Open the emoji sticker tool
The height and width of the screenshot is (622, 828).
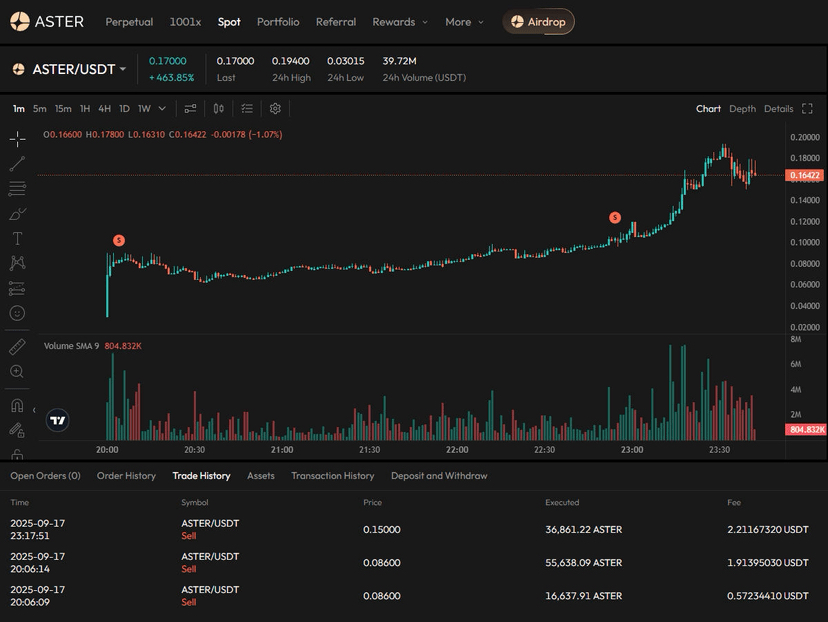17,313
